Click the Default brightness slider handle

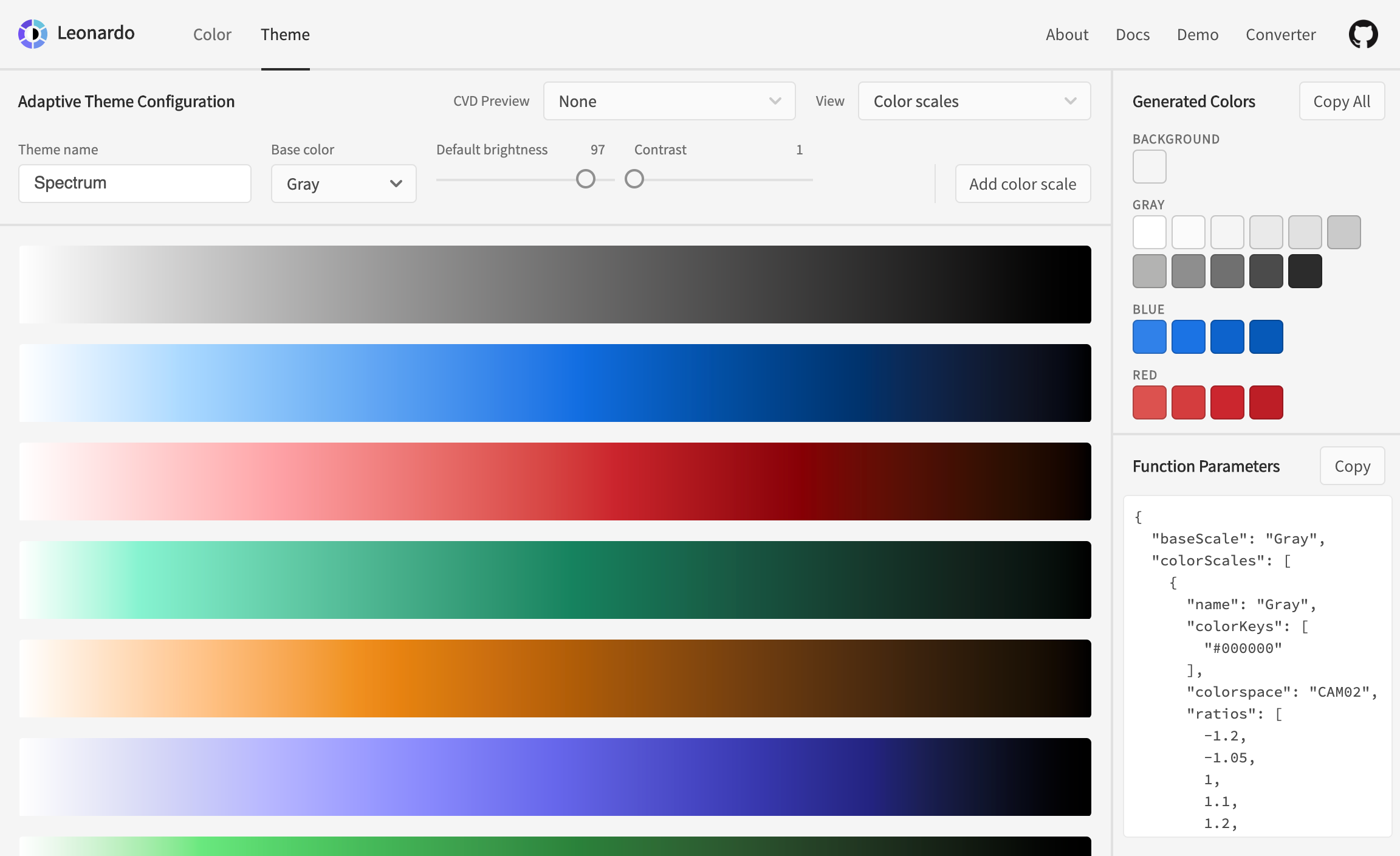point(586,179)
